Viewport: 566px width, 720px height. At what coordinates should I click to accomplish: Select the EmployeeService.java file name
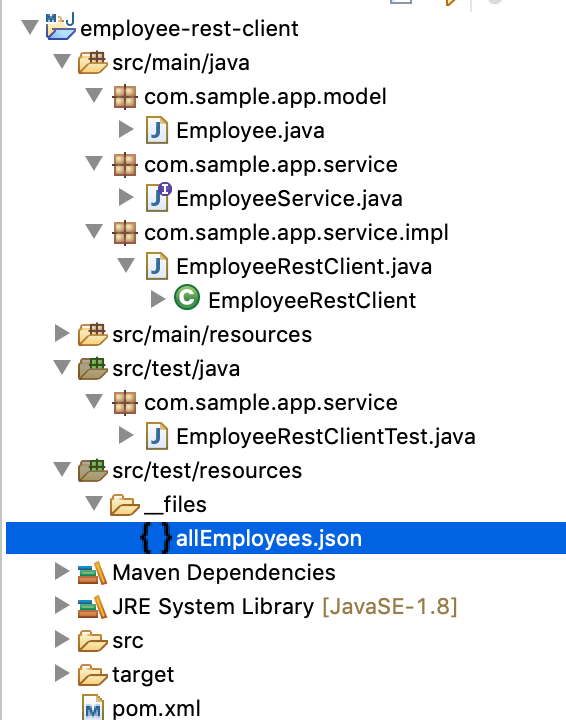click(x=289, y=199)
